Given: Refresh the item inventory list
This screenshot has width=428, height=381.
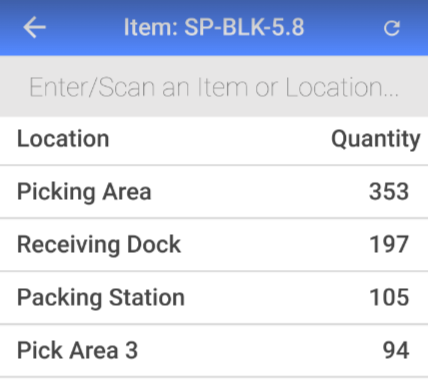Looking at the screenshot, I should pyautogui.click(x=392, y=28).
